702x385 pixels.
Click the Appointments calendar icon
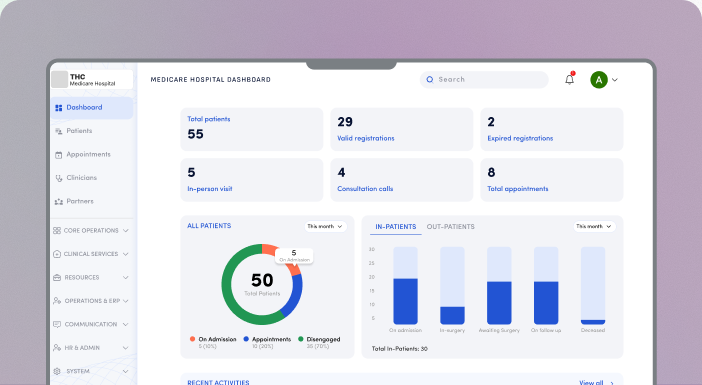(x=58, y=155)
